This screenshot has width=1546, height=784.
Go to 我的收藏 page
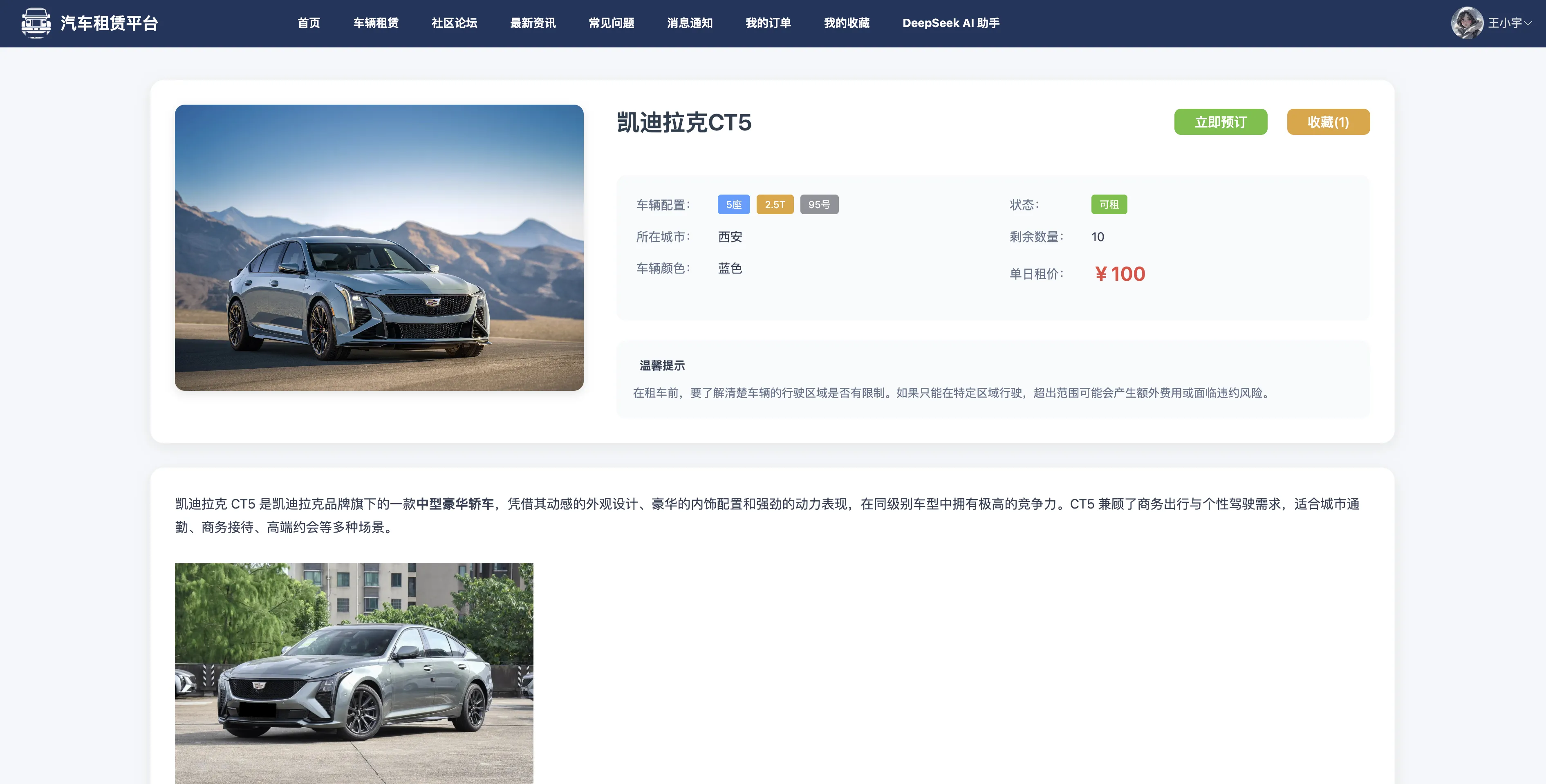click(x=846, y=23)
